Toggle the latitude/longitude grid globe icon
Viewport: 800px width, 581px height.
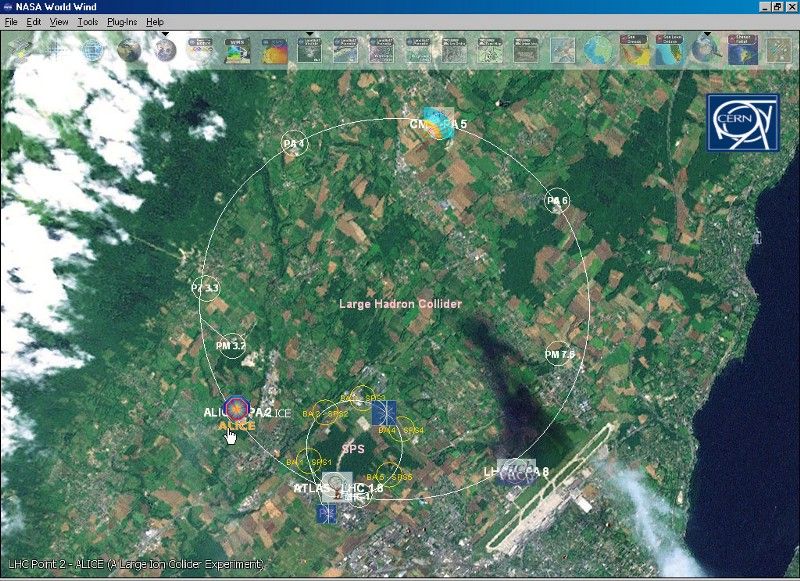(x=92, y=51)
